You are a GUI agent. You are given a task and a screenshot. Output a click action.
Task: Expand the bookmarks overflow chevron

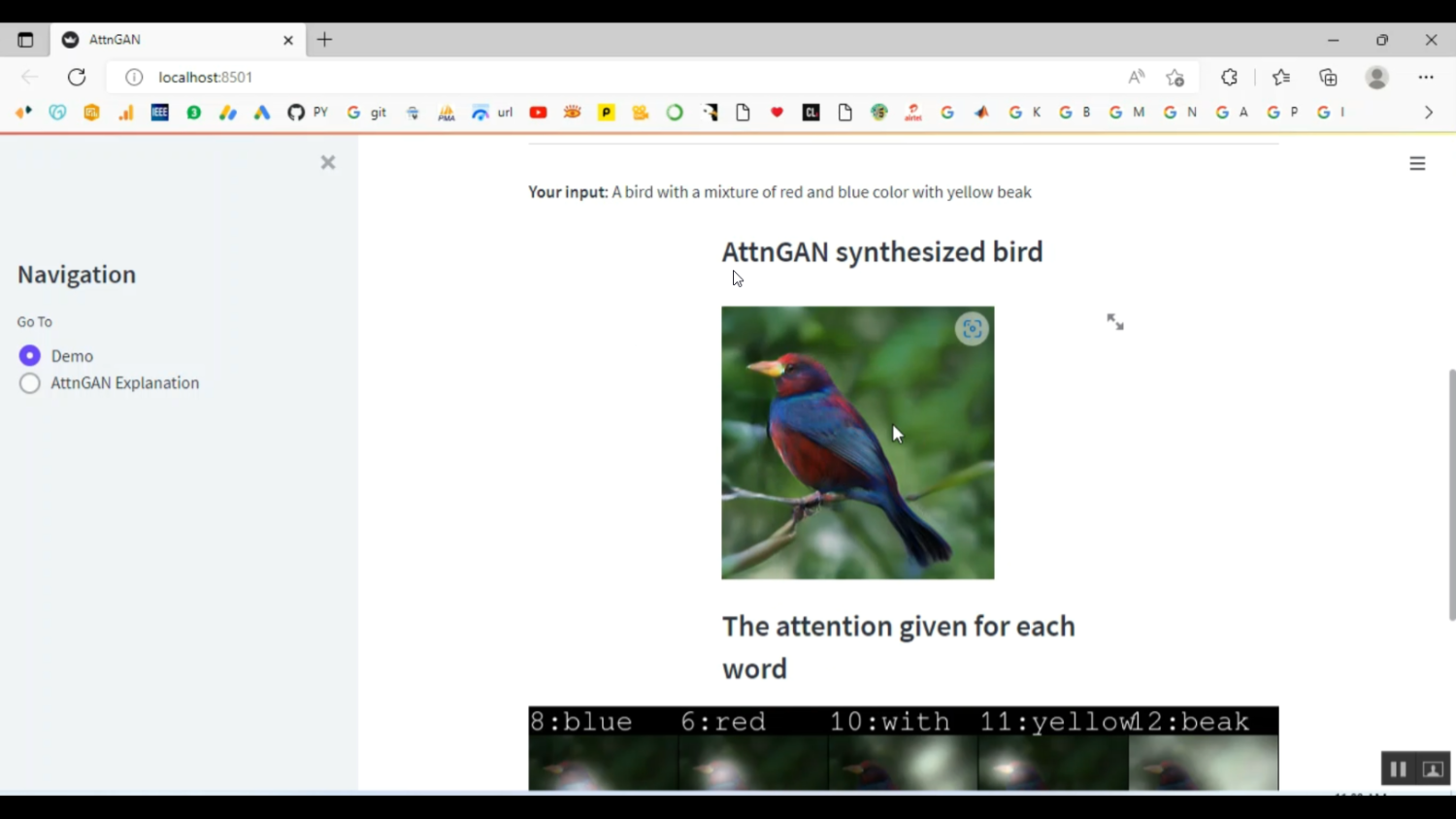tap(1428, 113)
